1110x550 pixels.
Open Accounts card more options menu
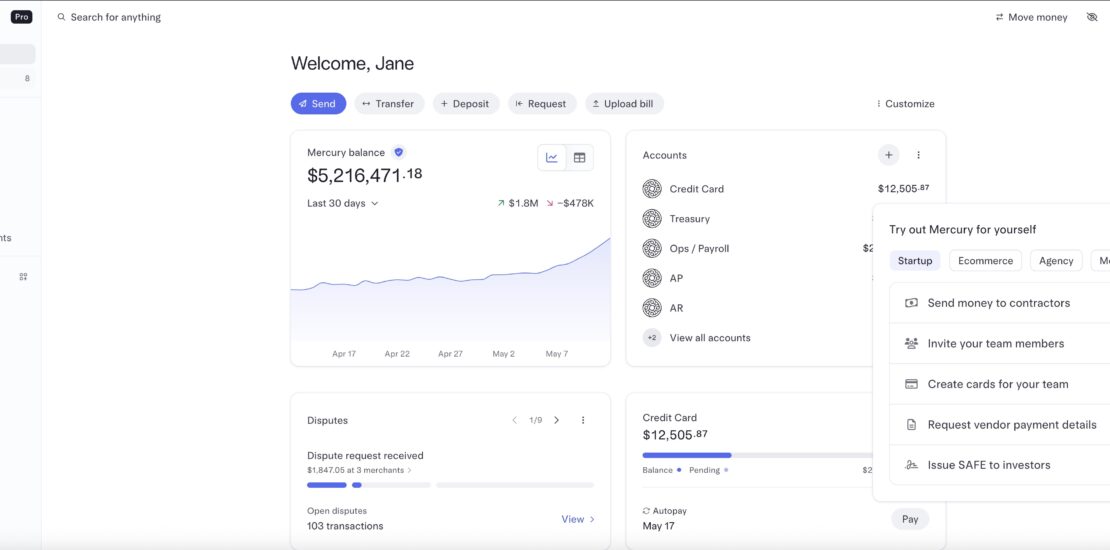pyautogui.click(x=918, y=155)
